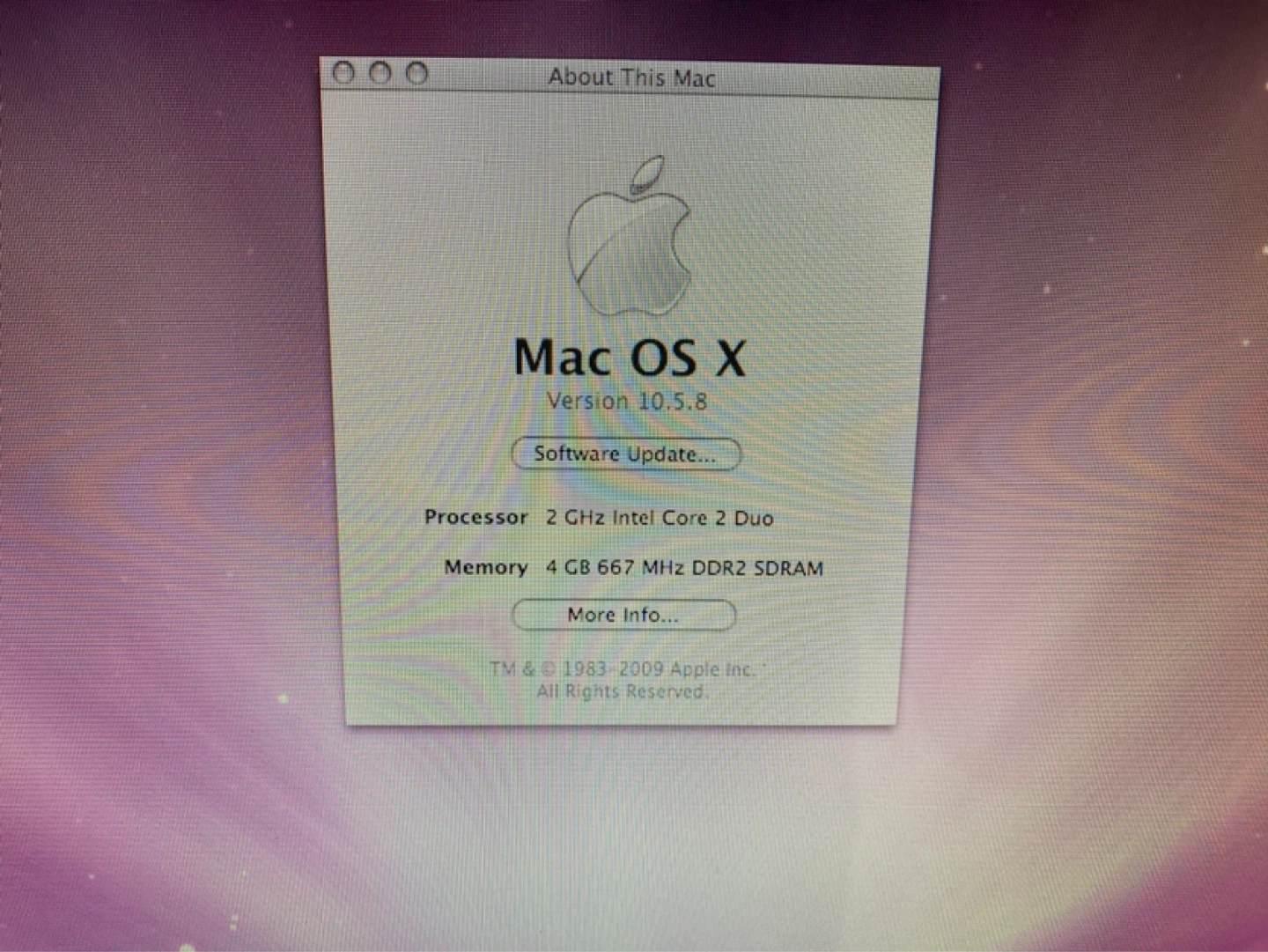This screenshot has height=952, width=1268.
Task: Select the About This Mac title bar
Action: [x=630, y=77]
